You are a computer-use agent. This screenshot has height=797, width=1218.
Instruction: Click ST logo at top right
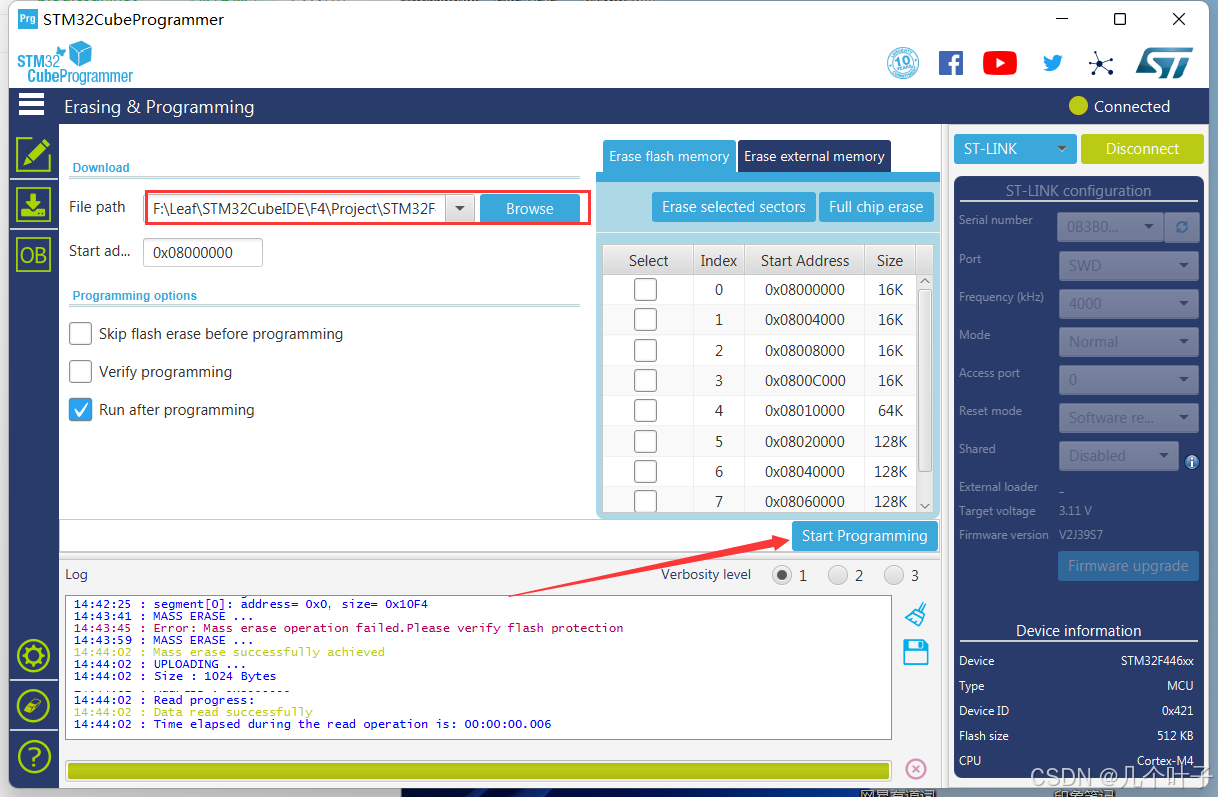coord(1164,63)
